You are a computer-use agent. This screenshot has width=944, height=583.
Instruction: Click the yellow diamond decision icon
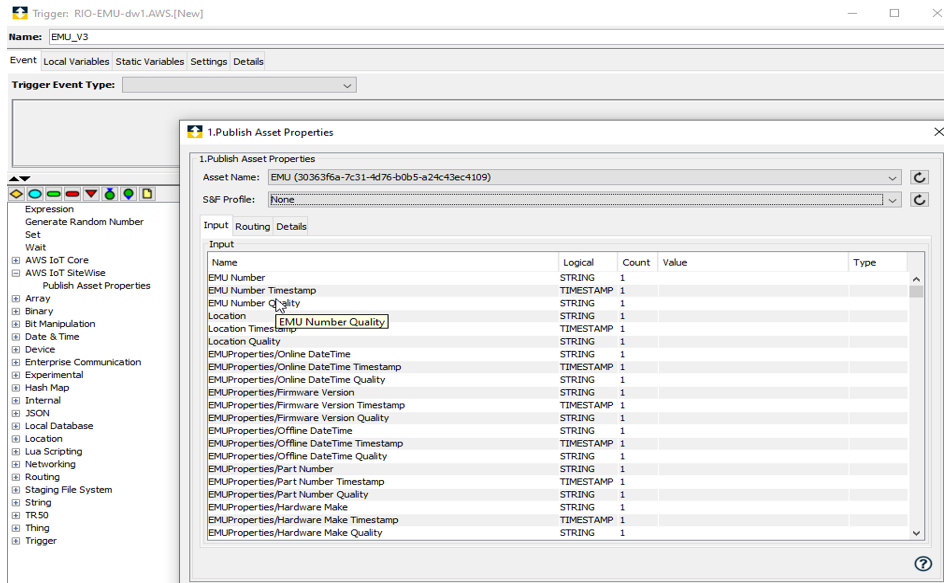[16, 194]
